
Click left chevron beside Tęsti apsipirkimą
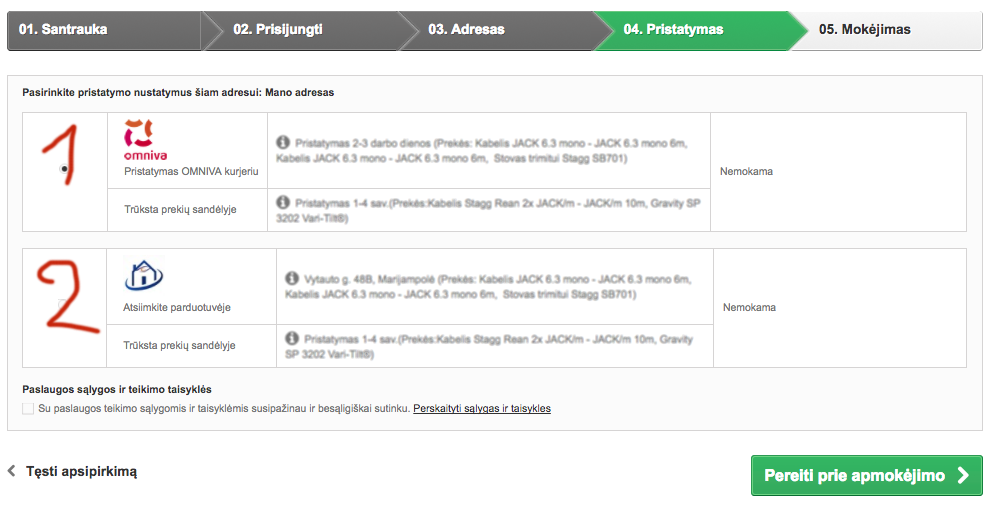tap(11, 471)
